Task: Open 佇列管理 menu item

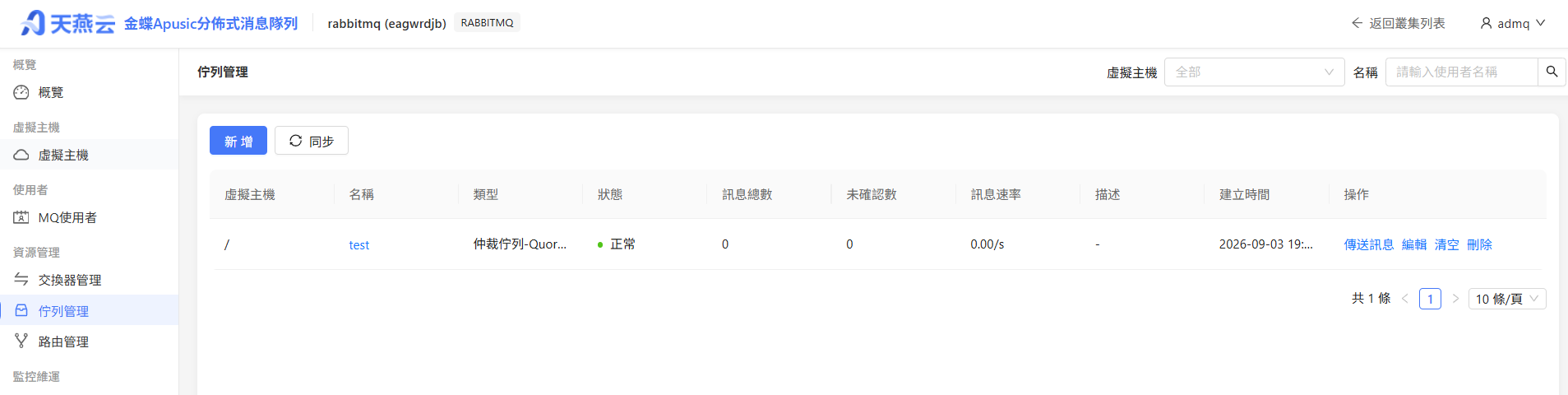Action: 89,310
